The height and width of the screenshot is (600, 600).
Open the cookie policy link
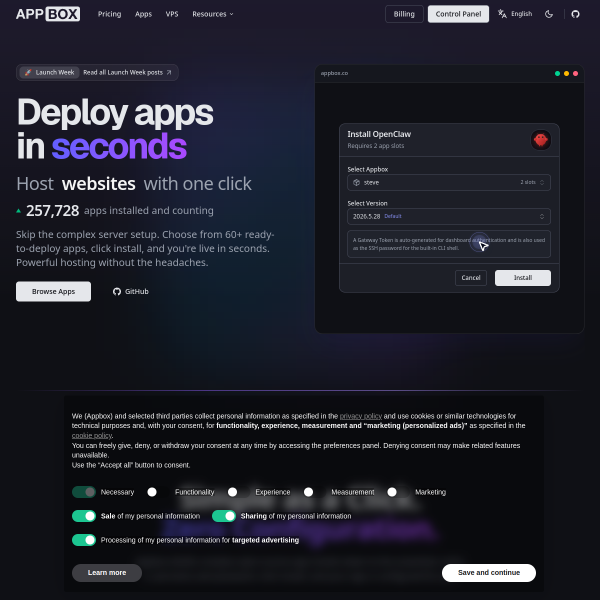point(92,435)
